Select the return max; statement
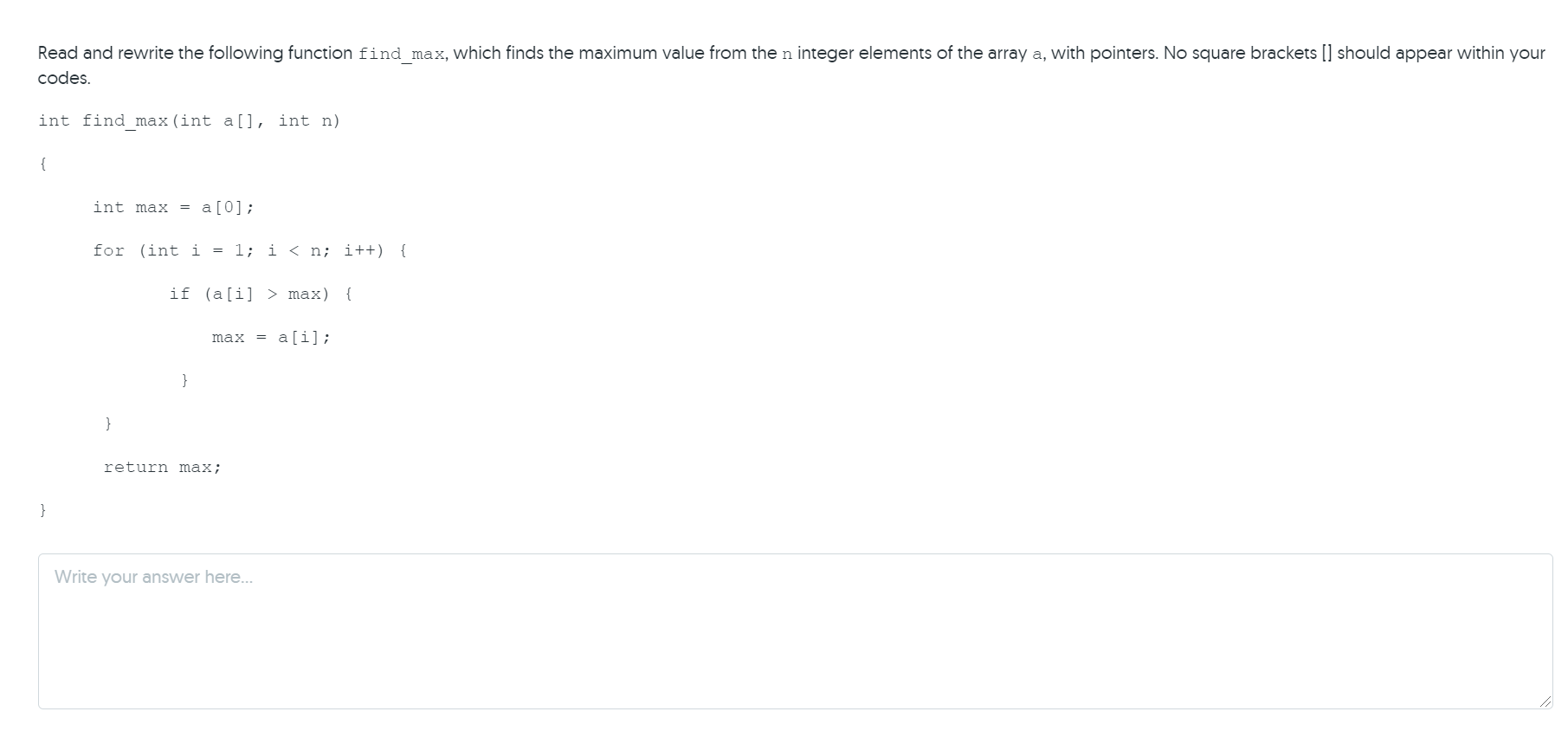The image size is (1568, 731). 162,467
